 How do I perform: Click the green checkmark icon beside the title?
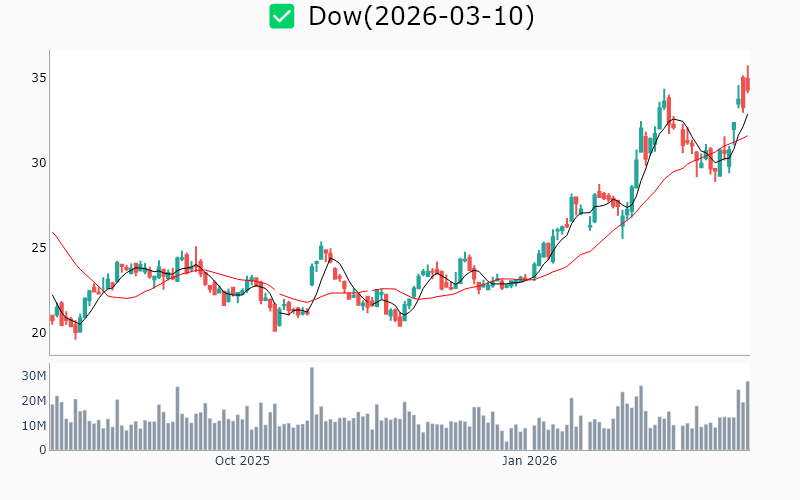point(282,16)
